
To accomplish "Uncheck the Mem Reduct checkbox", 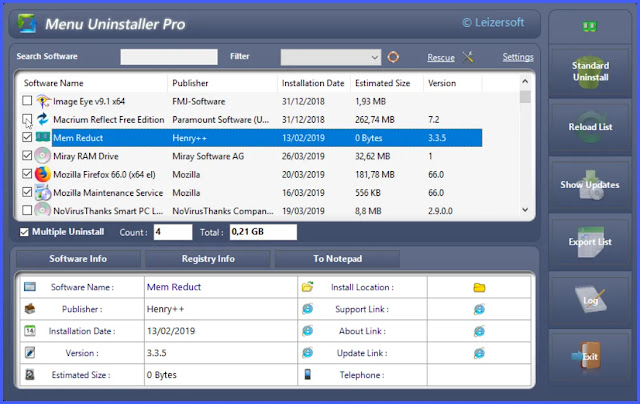I will [x=27, y=137].
